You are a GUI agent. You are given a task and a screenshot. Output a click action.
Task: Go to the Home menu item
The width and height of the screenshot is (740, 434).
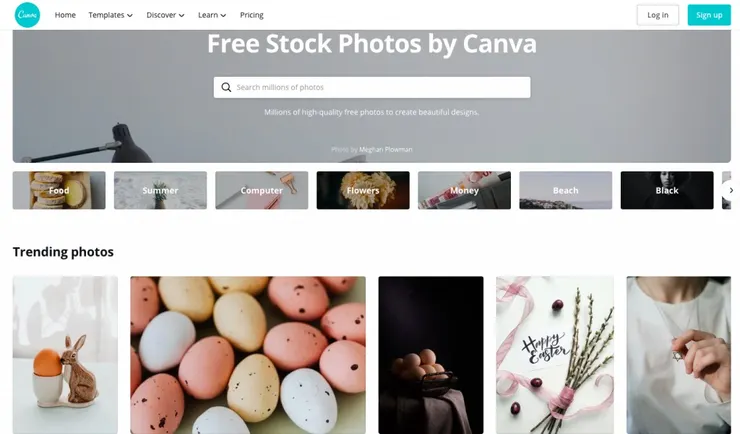pyautogui.click(x=65, y=15)
